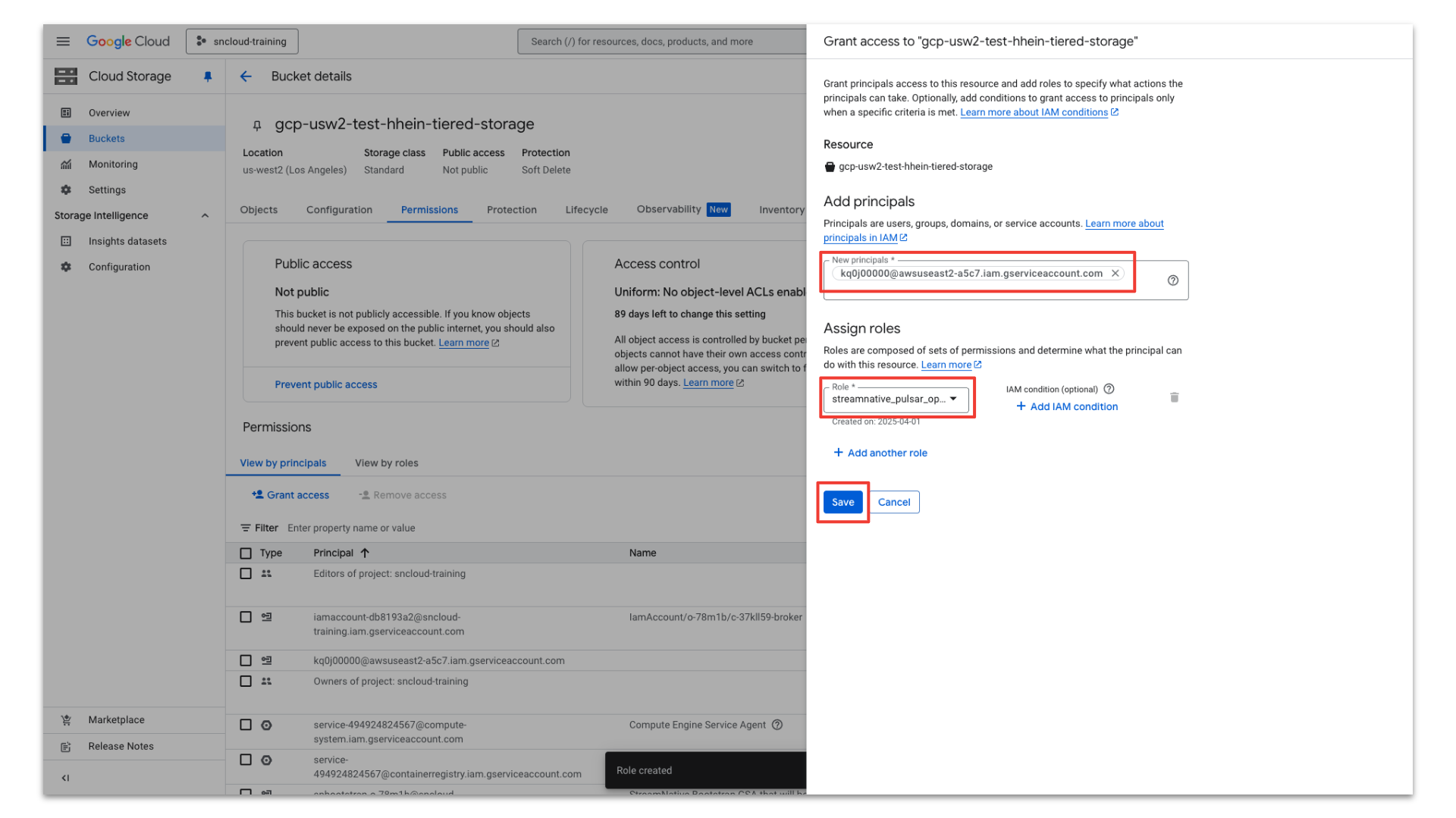Image resolution: width=1456 pixels, height=818 pixels.
Task: Click Add another role
Action: [x=880, y=453]
